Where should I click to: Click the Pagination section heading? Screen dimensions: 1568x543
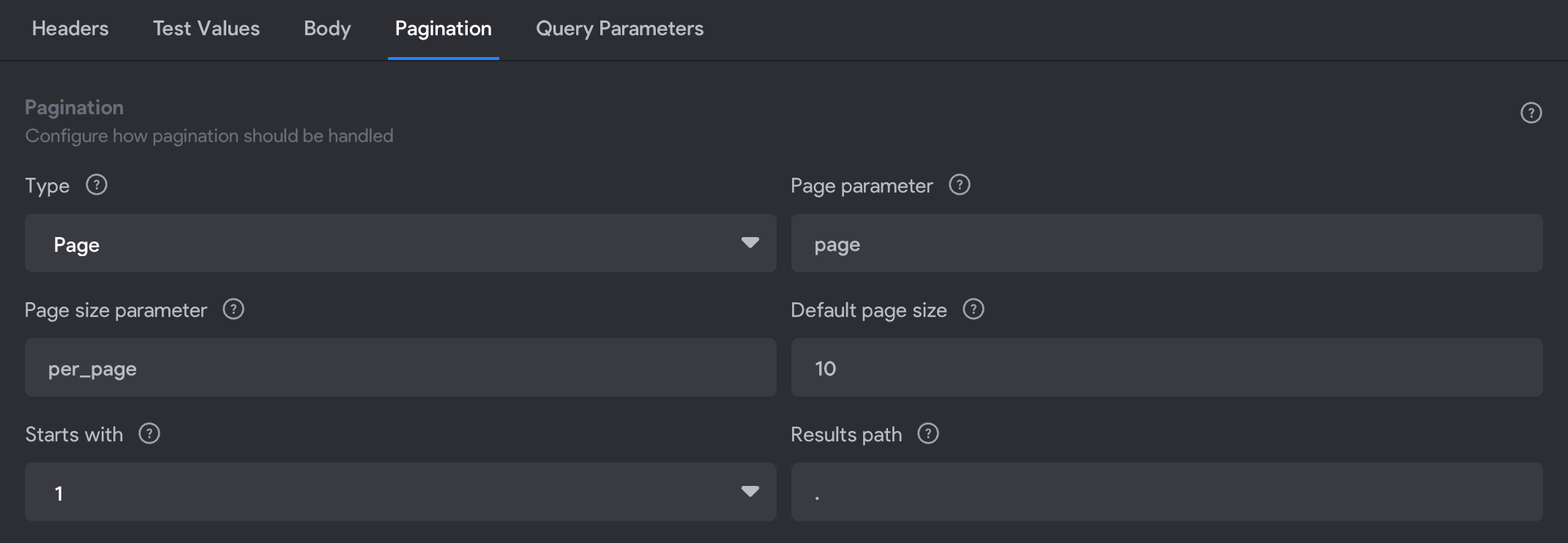coord(74,108)
